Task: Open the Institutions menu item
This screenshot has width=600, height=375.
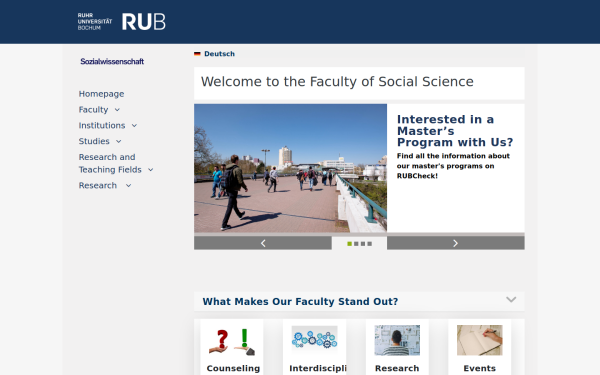Action: [x=102, y=125]
